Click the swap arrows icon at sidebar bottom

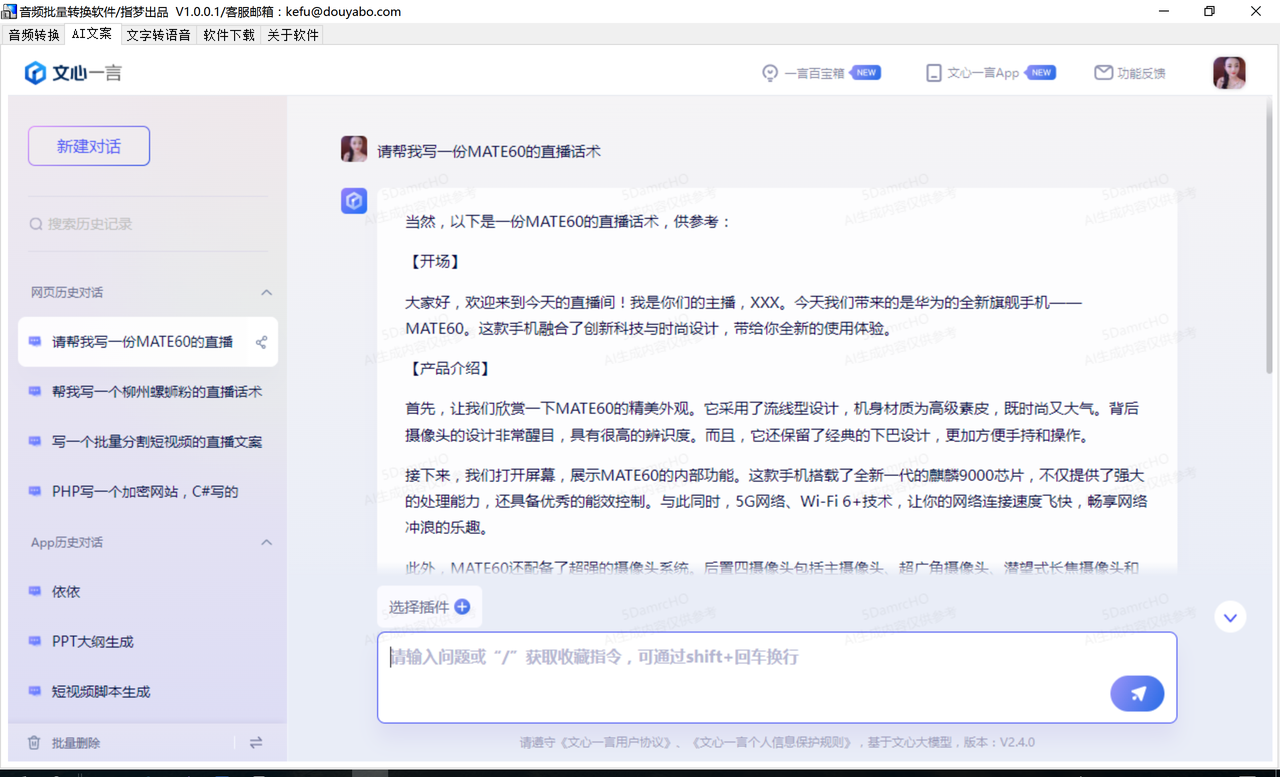pyautogui.click(x=256, y=743)
